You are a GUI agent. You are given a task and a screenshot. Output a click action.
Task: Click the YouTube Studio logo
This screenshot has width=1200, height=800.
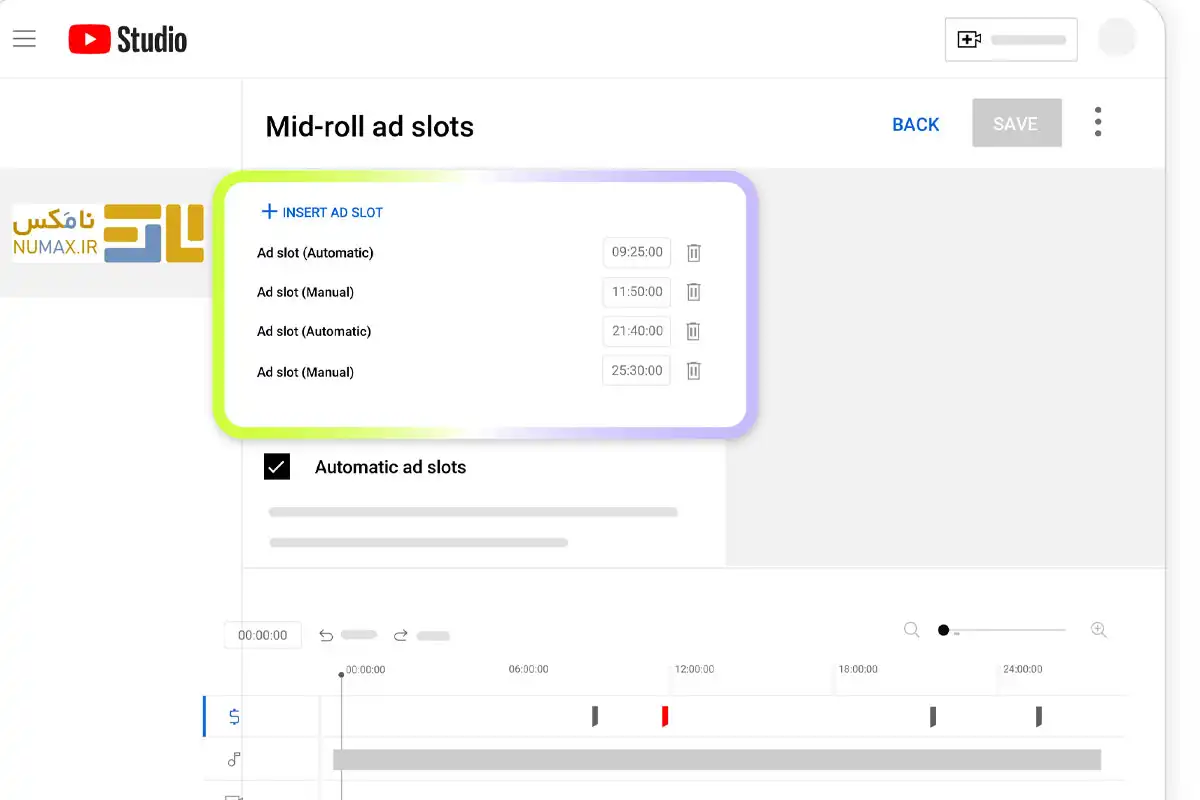click(128, 39)
